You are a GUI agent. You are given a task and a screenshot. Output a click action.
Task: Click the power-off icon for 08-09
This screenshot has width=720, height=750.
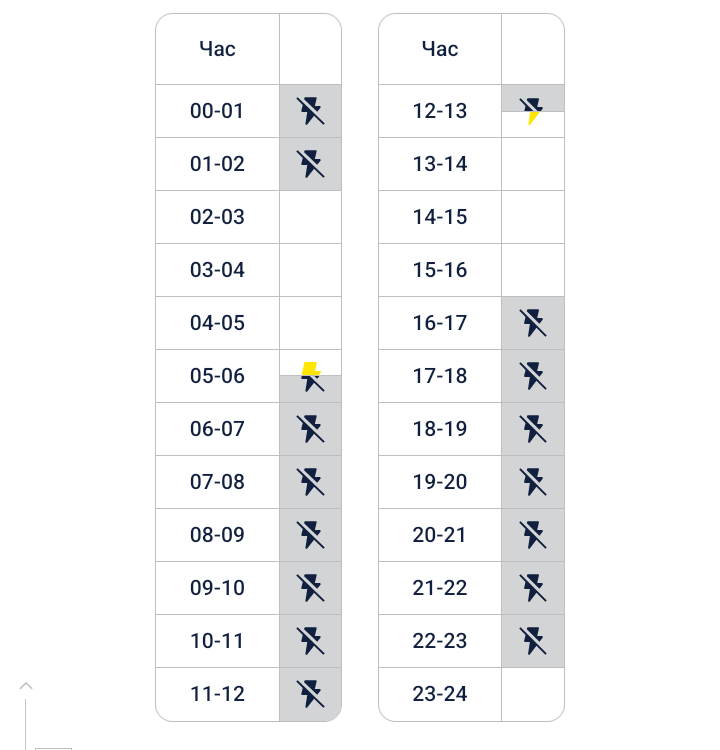point(311,535)
